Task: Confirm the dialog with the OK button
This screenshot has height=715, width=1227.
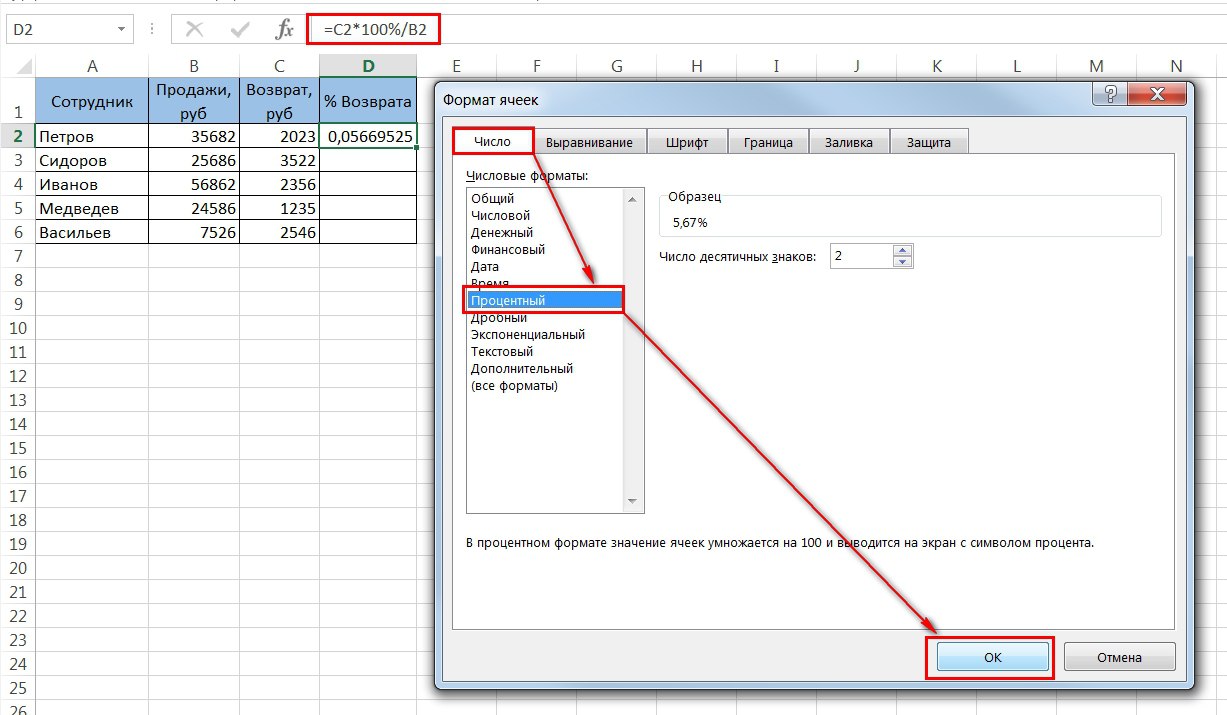Action: point(992,658)
